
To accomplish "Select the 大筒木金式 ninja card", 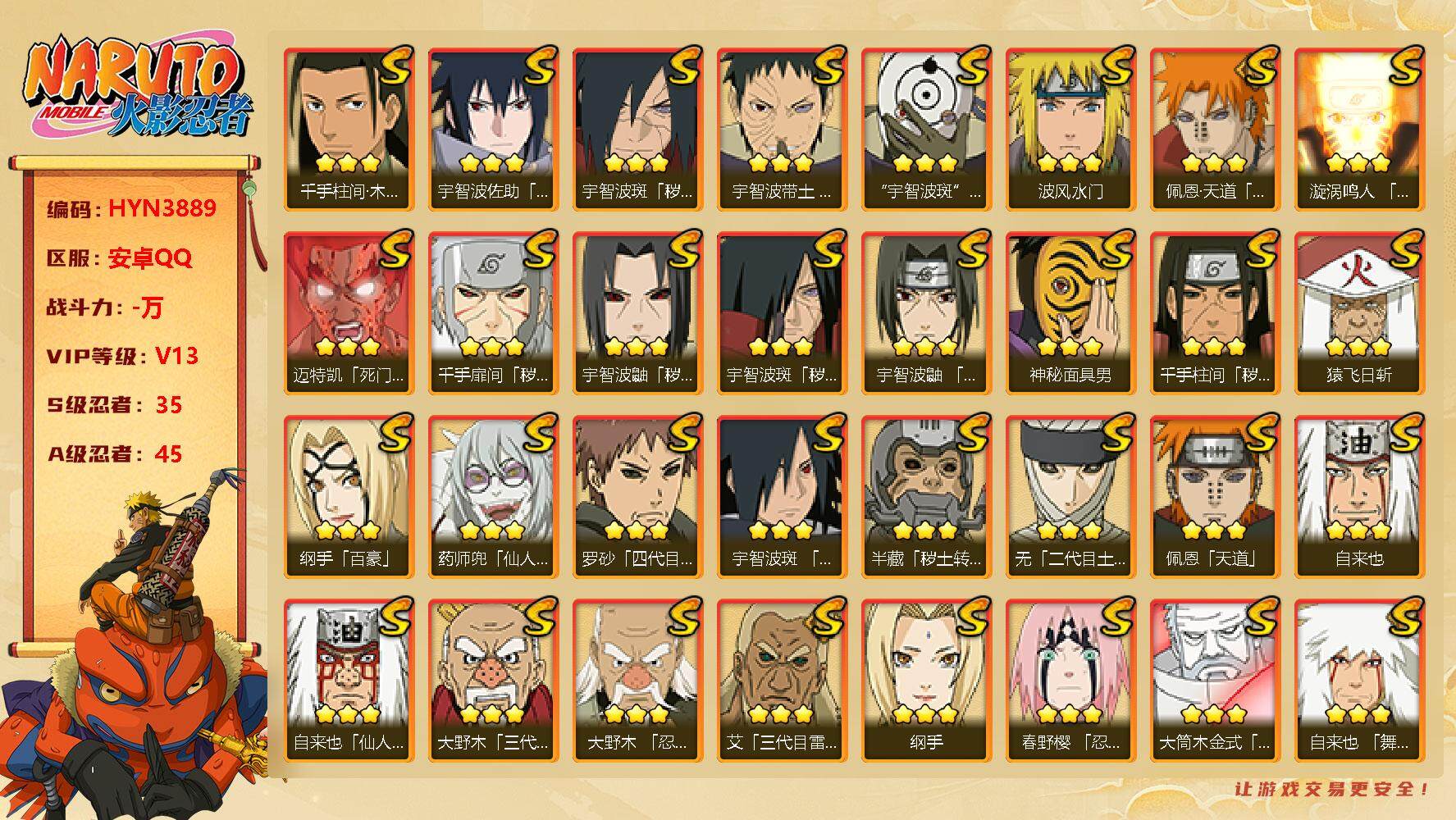I will pyautogui.click(x=1215, y=681).
